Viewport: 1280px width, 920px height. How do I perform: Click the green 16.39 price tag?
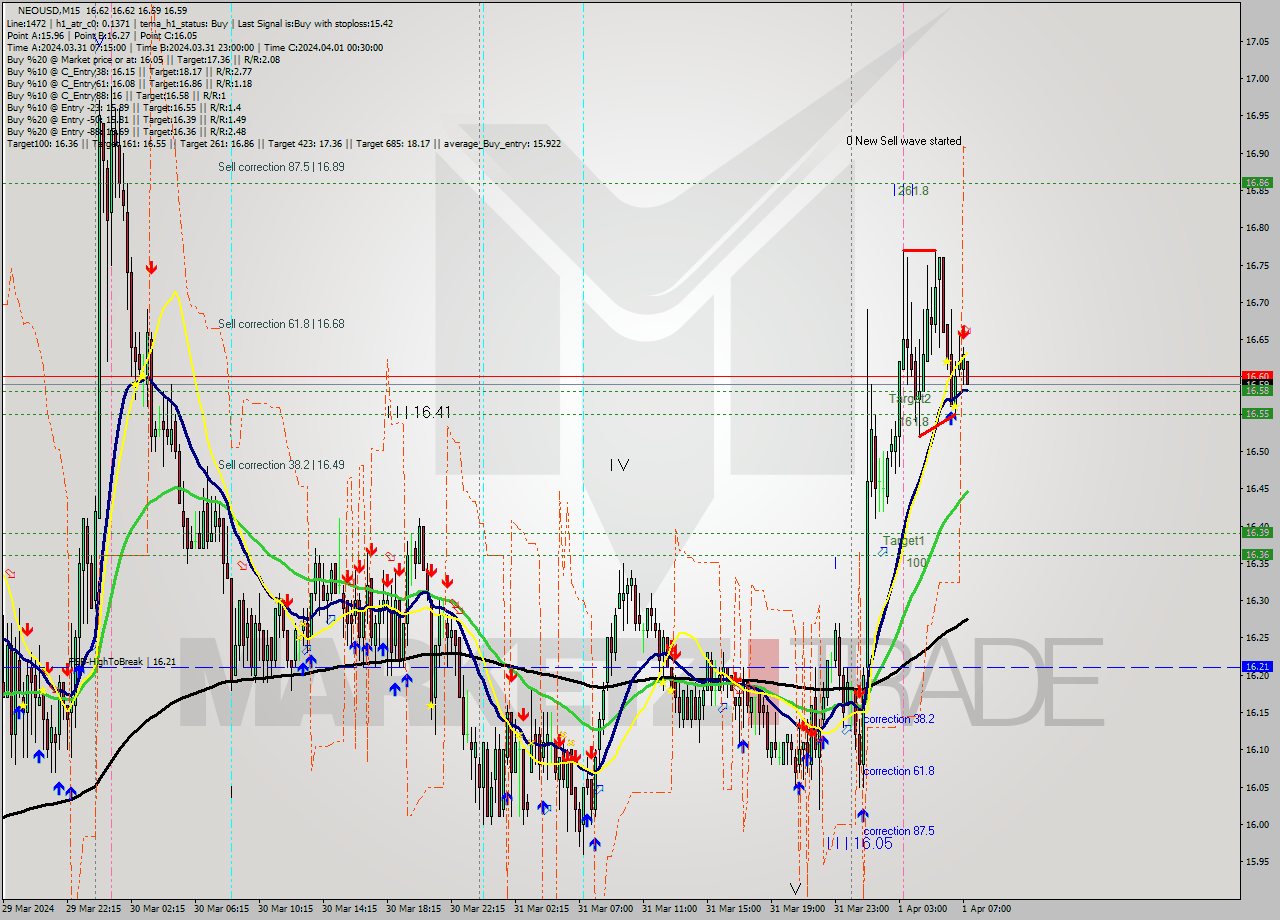1256,532
